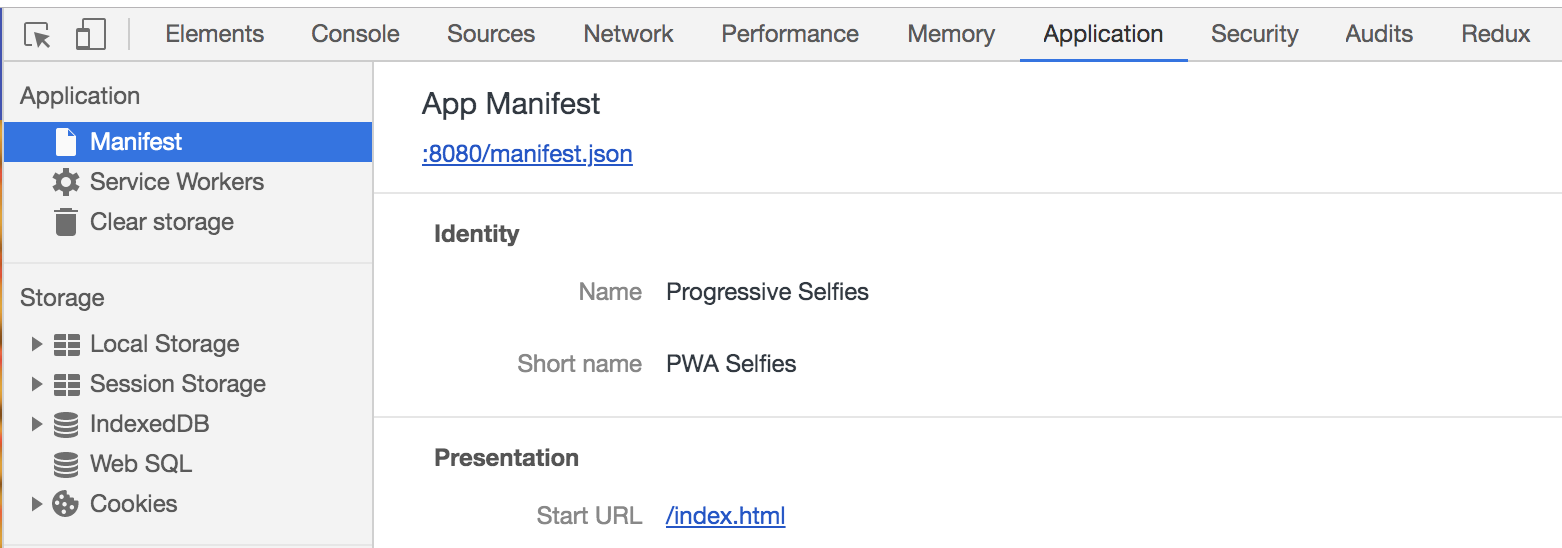Click the Local Storage grid icon

[67, 344]
